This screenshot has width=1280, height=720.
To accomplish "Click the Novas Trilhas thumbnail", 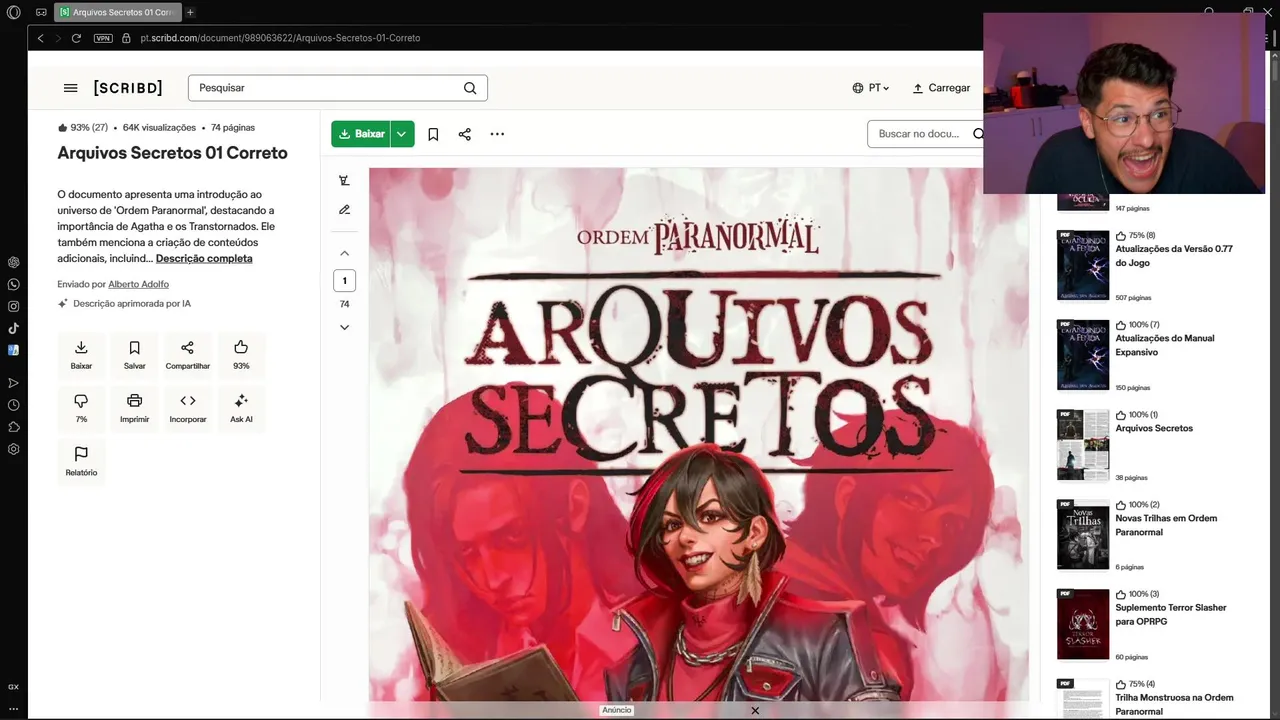I will [1083, 534].
